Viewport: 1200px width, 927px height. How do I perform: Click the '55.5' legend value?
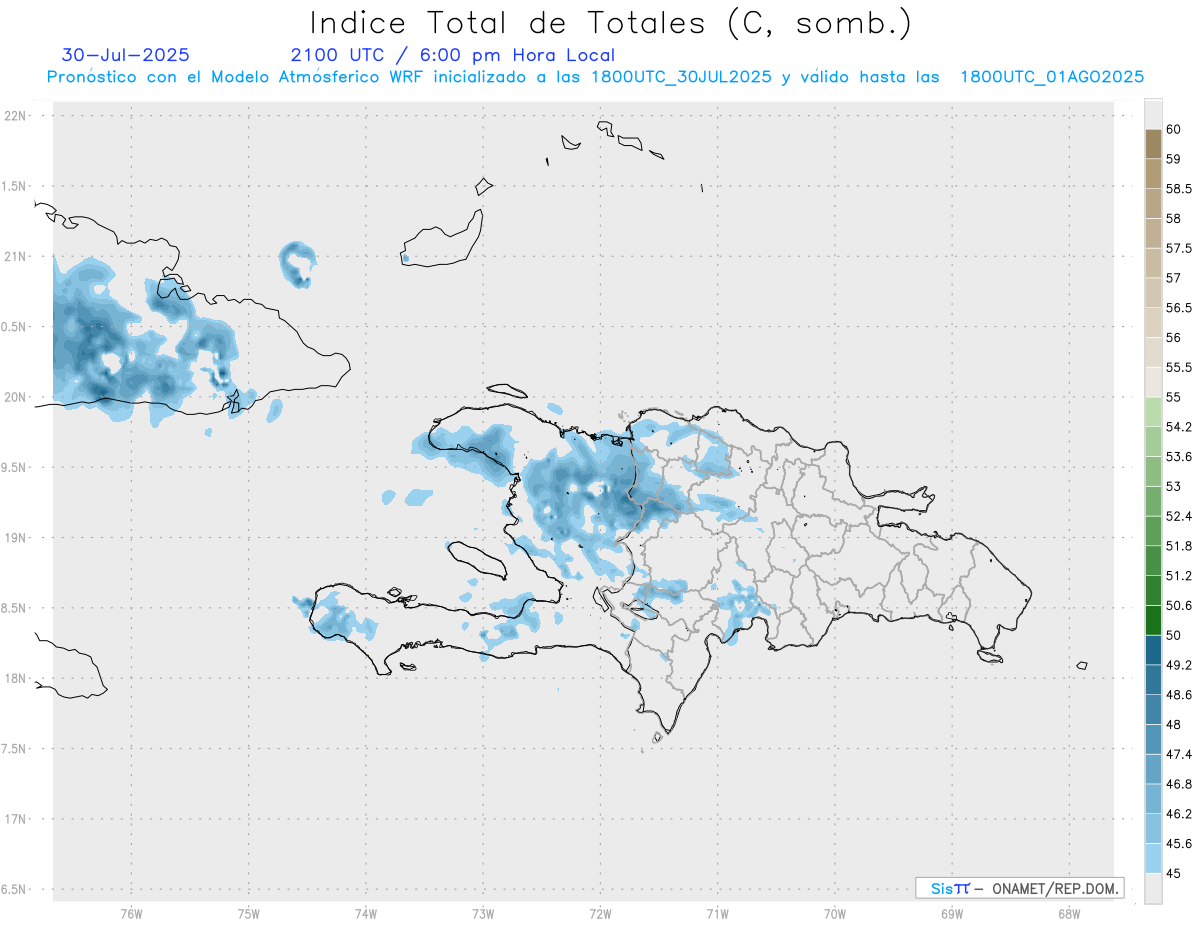pyautogui.click(x=1179, y=367)
